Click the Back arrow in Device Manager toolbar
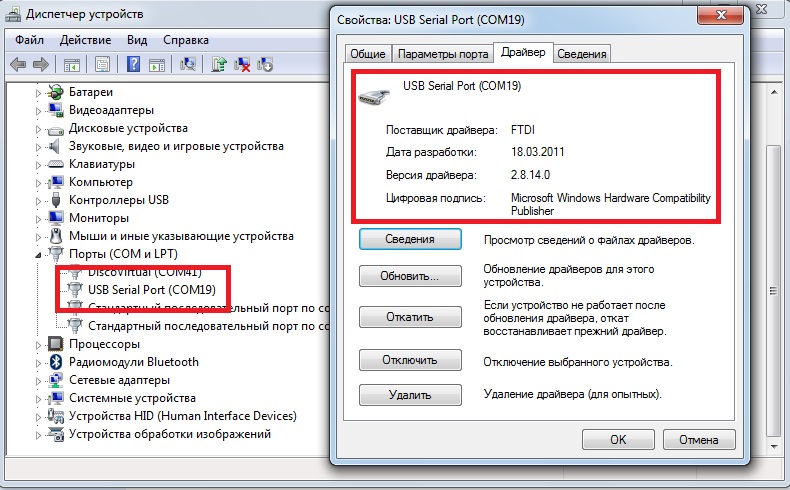Image resolution: width=790 pixels, height=490 pixels. [18, 64]
